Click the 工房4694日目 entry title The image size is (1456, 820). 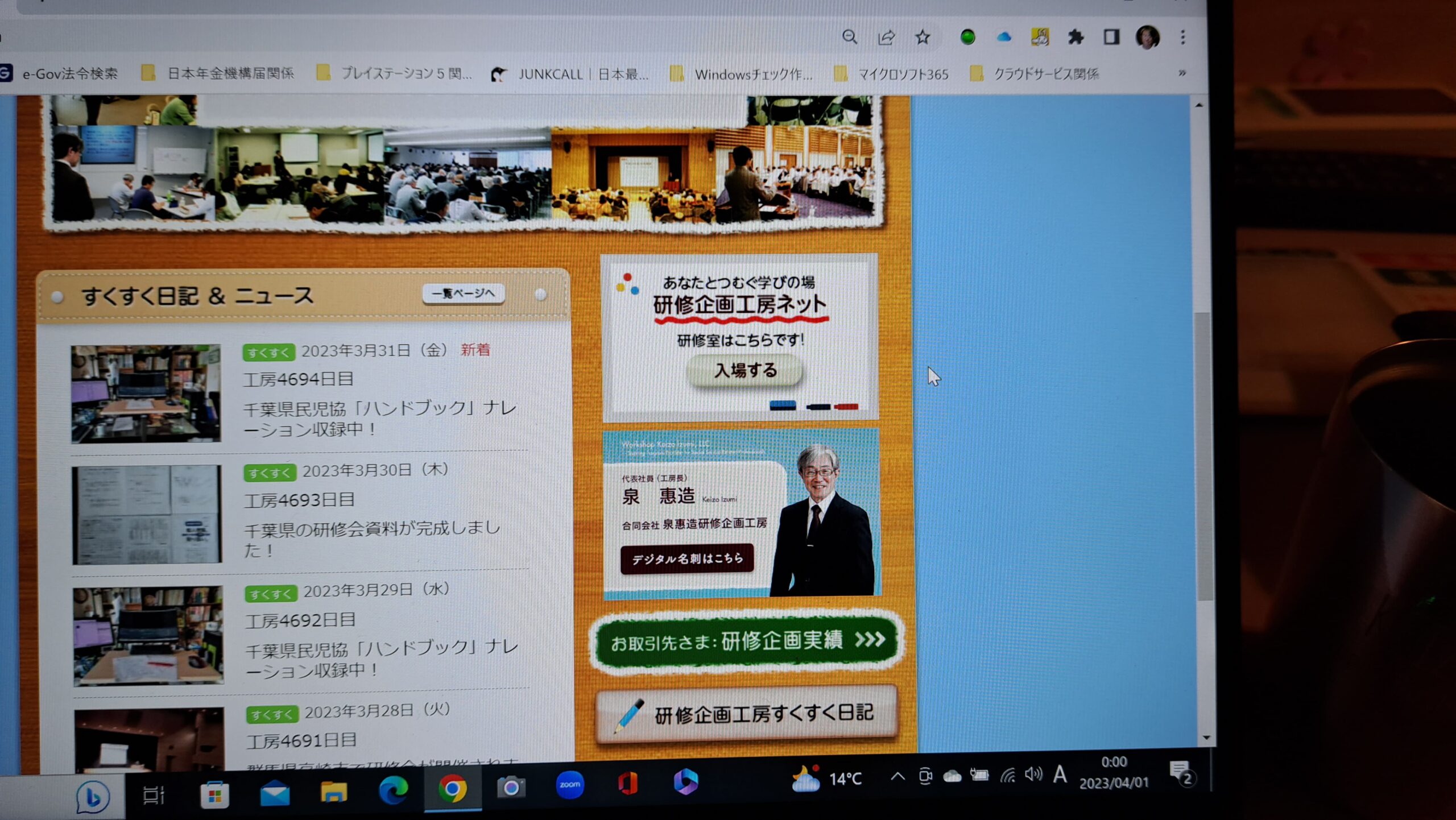point(299,379)
